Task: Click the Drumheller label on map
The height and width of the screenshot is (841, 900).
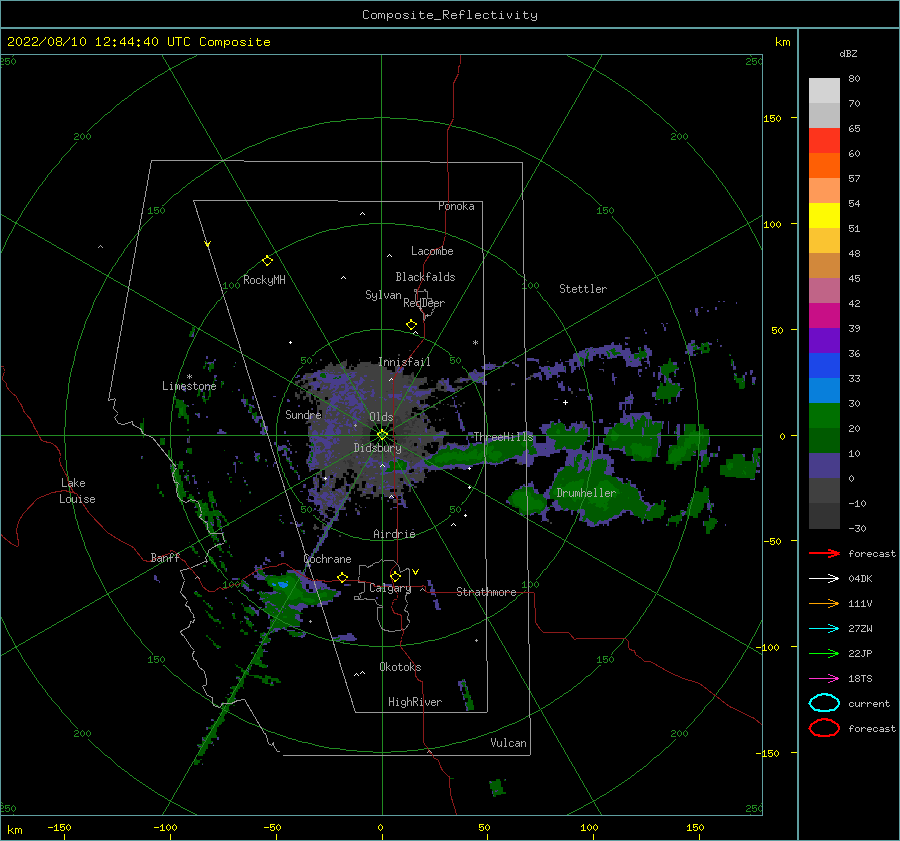Action: click(586, 493)
